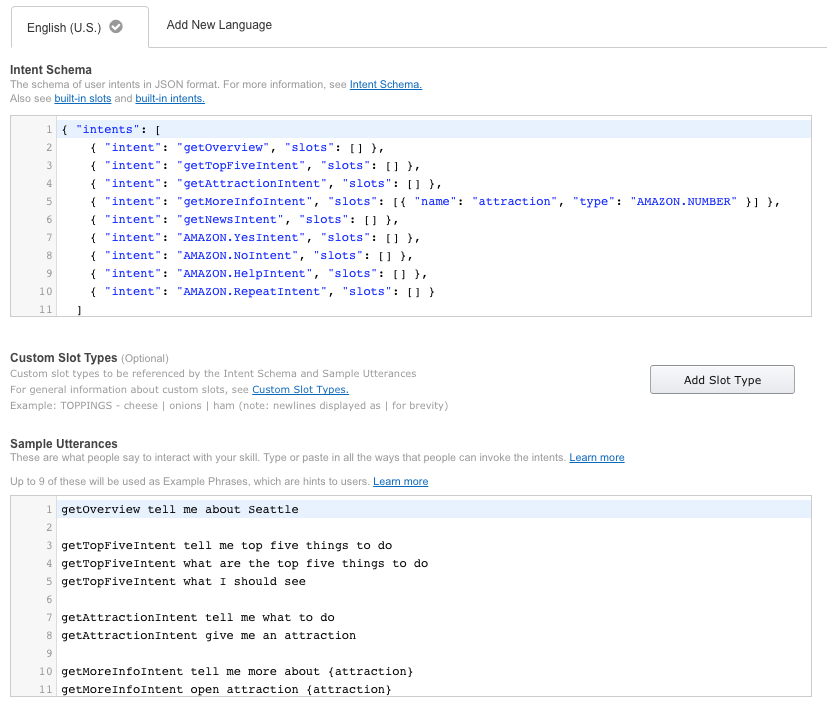Click the 'give me an attraction' utterance line
Image resolution: width=827 pixels, height=720 pixels.
208,636
